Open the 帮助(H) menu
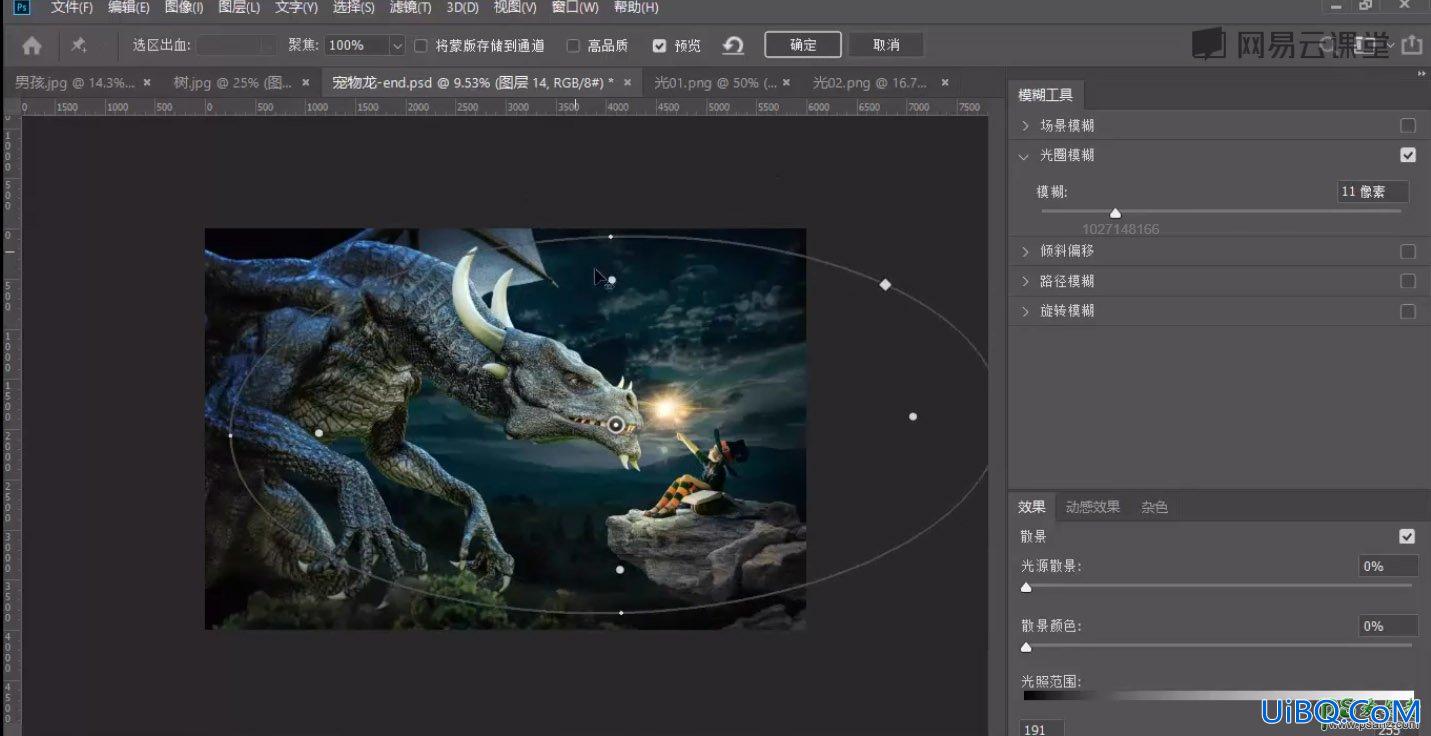Screen dimensions: 1431x736 coord(636,8)
